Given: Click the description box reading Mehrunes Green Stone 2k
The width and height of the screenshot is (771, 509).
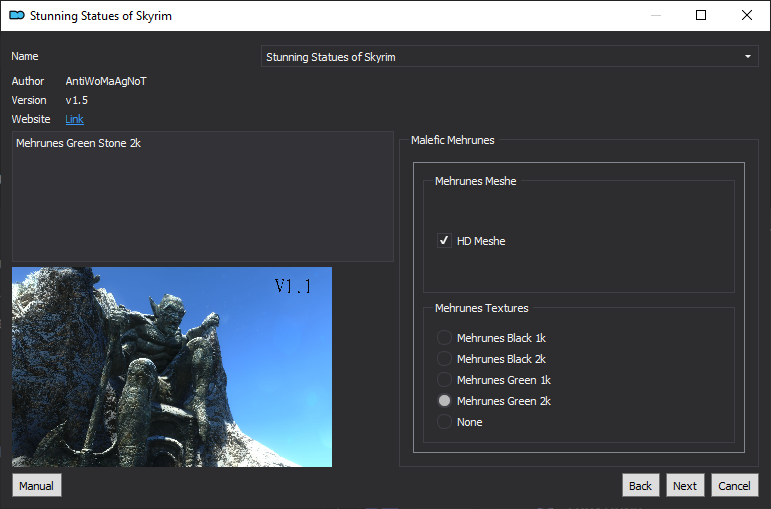Looking at the screenshot, I should coord(203,196).
